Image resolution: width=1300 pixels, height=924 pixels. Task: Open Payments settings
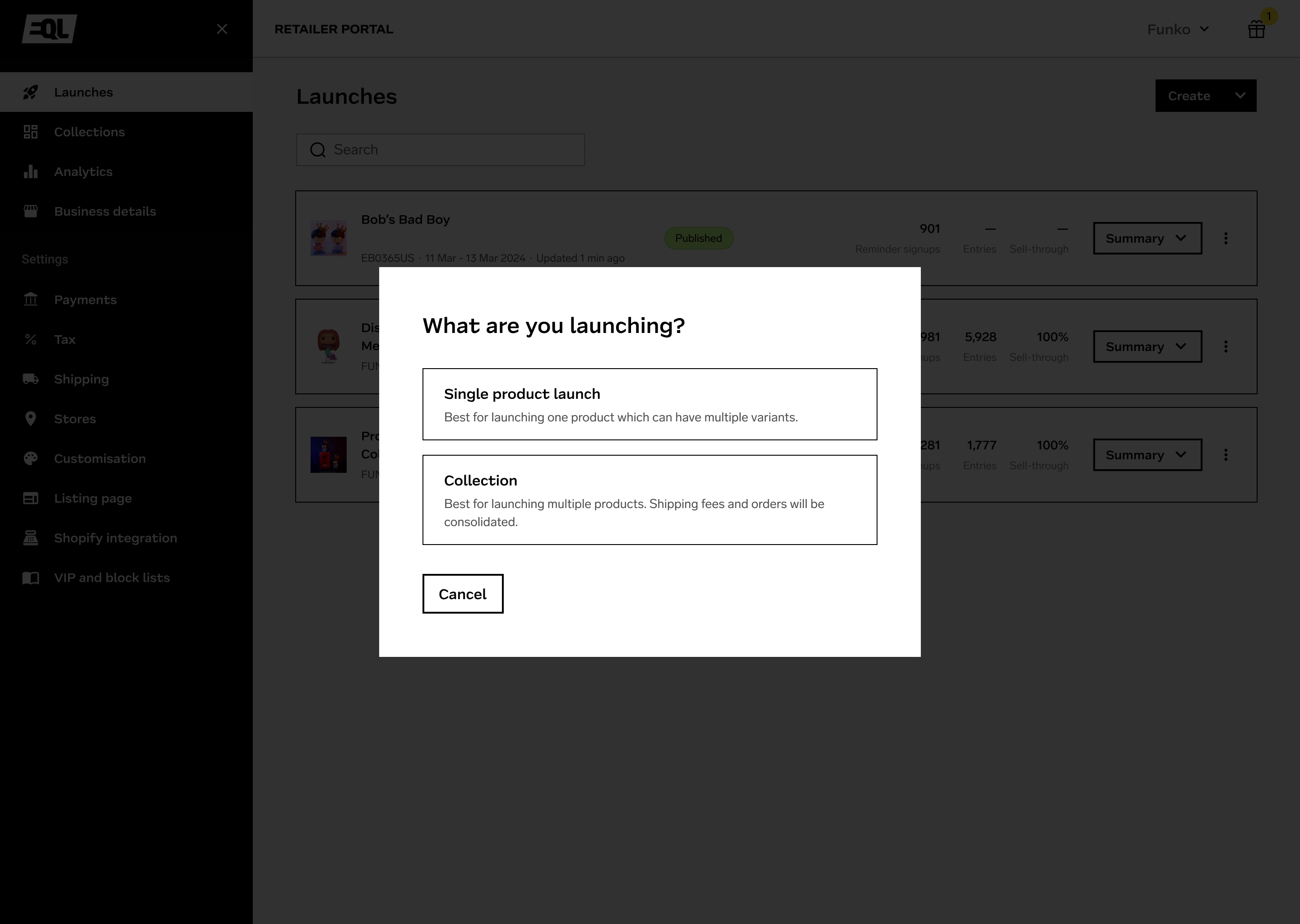point(126,300)
